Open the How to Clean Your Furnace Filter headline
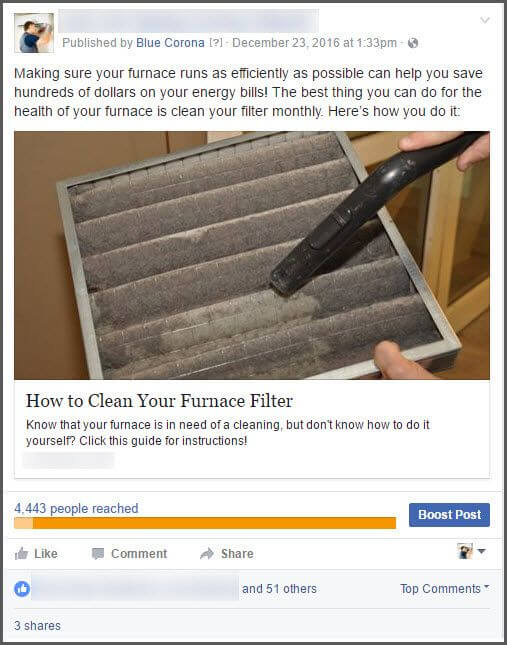 pos(159,401)
